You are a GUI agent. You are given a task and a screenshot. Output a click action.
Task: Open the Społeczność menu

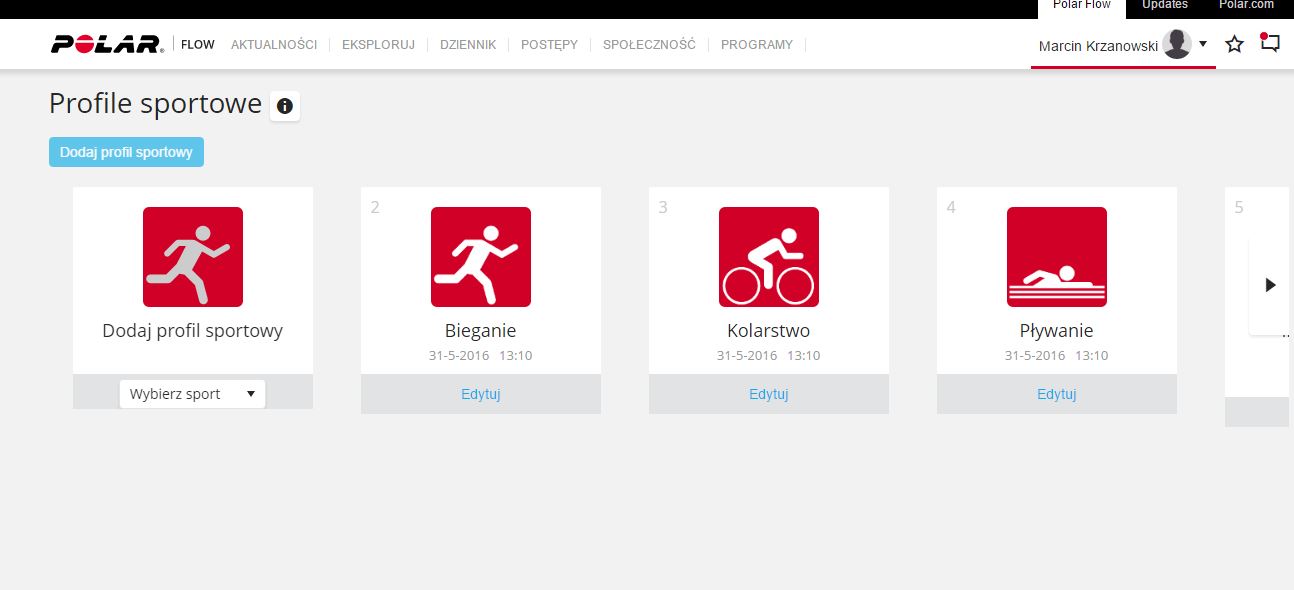click(x=649, y=45)
